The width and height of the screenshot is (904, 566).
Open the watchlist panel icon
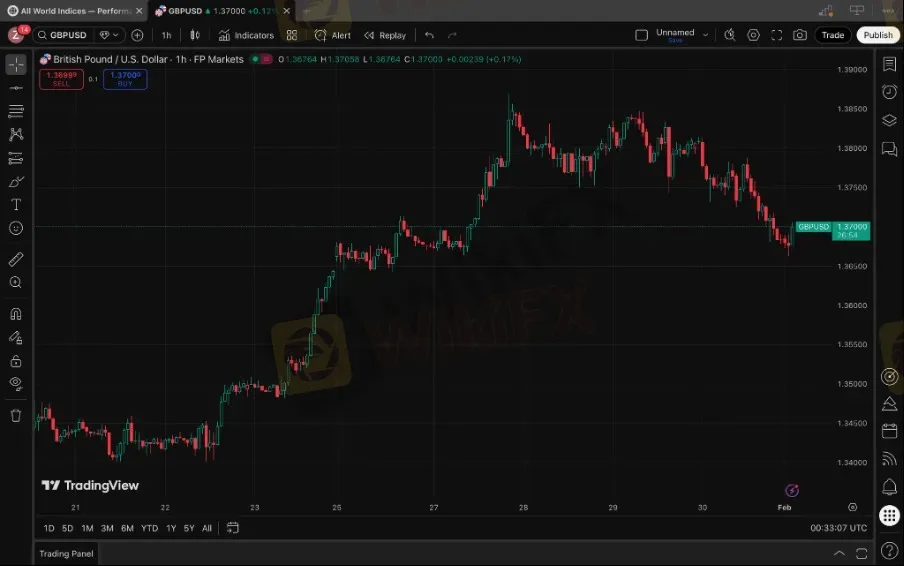point(890,65)
